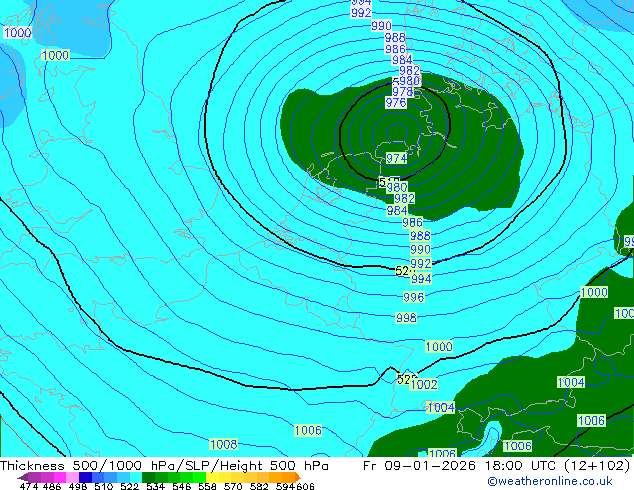Image resolution: width=634 pixels, height=490 pixels.
Task: Click the green-background 992 isobar label
Action: click(421, 264)
